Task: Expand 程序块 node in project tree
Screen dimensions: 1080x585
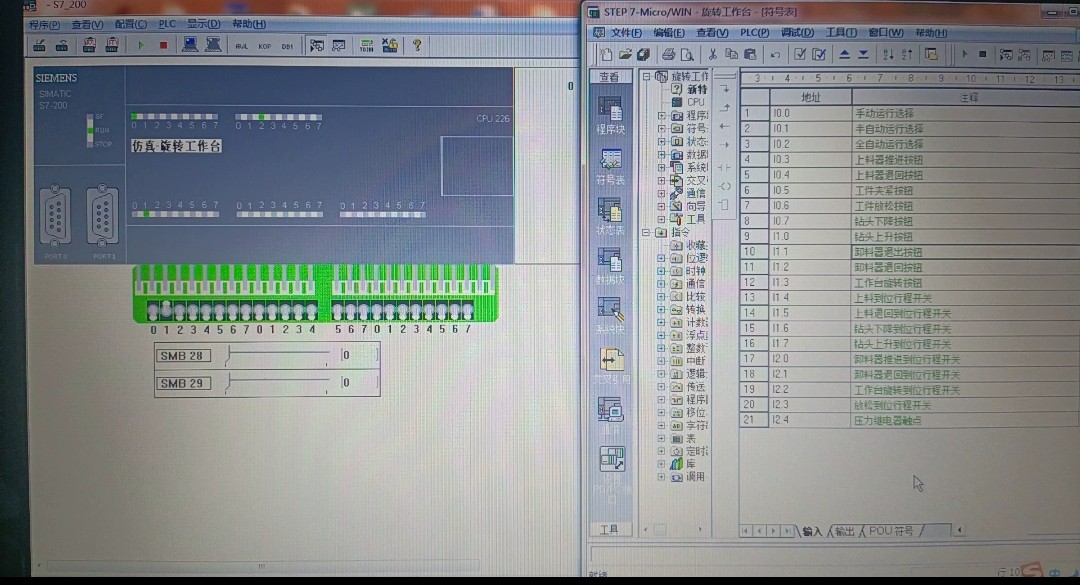Action: [x=661, y=116]
